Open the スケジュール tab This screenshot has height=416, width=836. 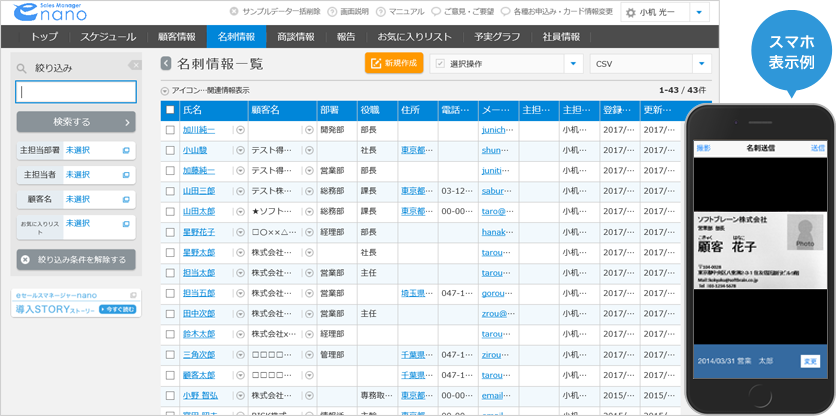click(x=108, y=37)
